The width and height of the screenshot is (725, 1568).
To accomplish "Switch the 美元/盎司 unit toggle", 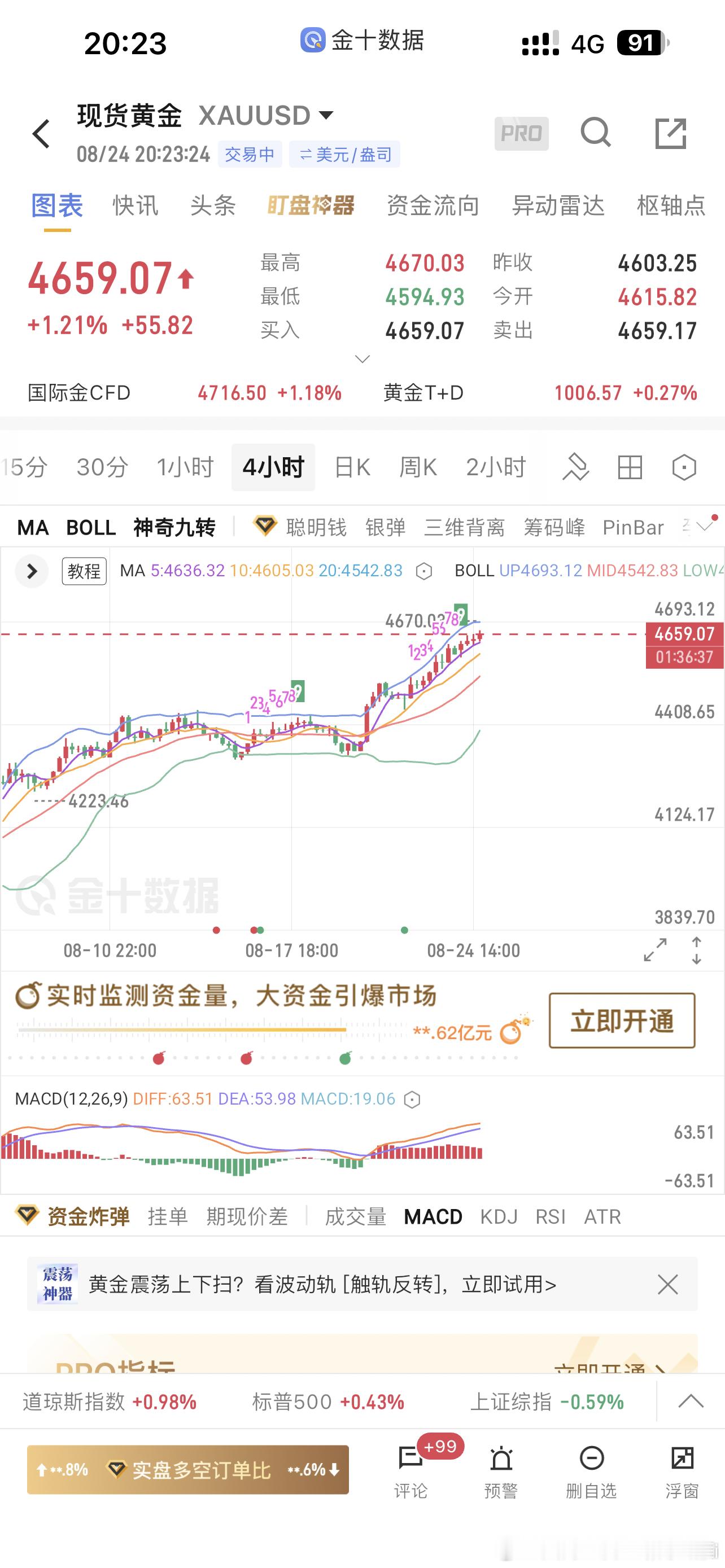I will (x=344, y=155).
